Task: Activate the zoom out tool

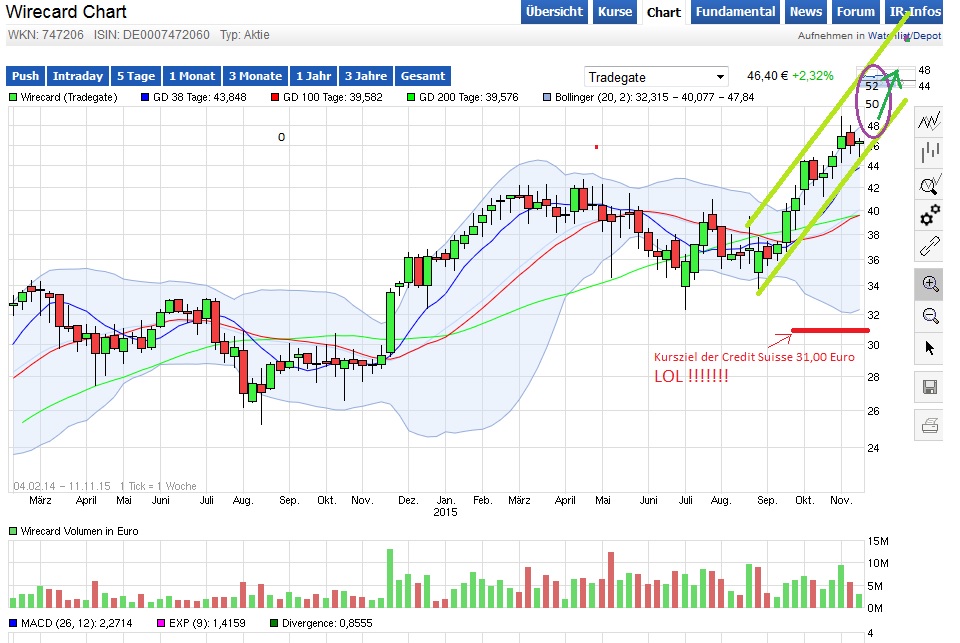Action: click(x=929, y=316)
